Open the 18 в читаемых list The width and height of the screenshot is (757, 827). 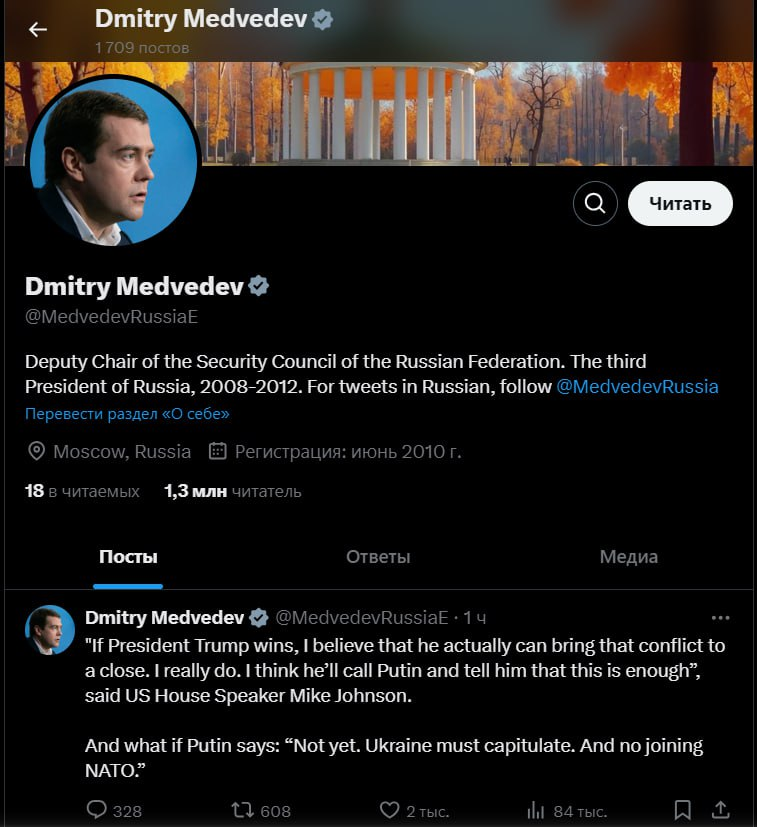tap(82, 491)
